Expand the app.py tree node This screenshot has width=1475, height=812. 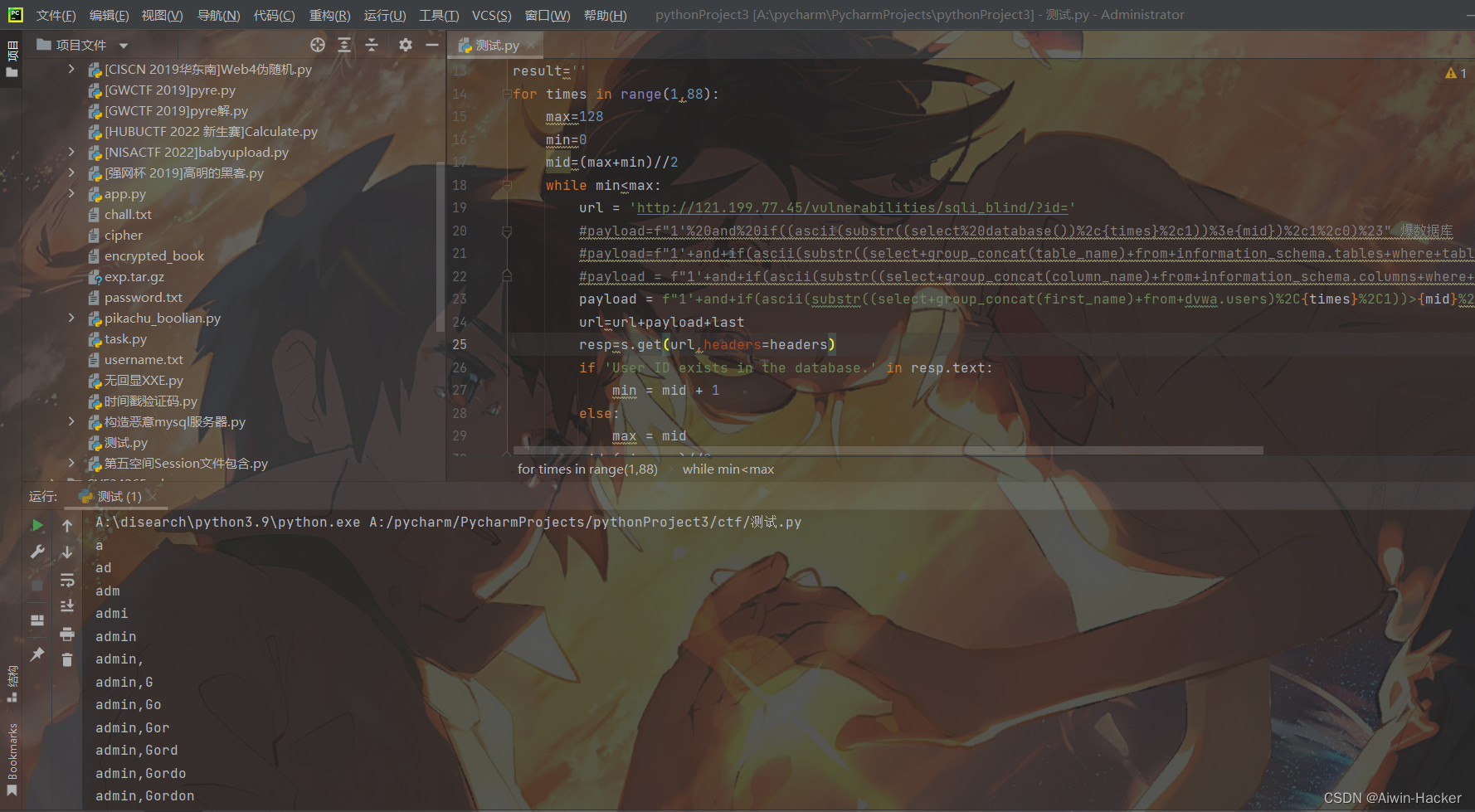tap(71, 193)
